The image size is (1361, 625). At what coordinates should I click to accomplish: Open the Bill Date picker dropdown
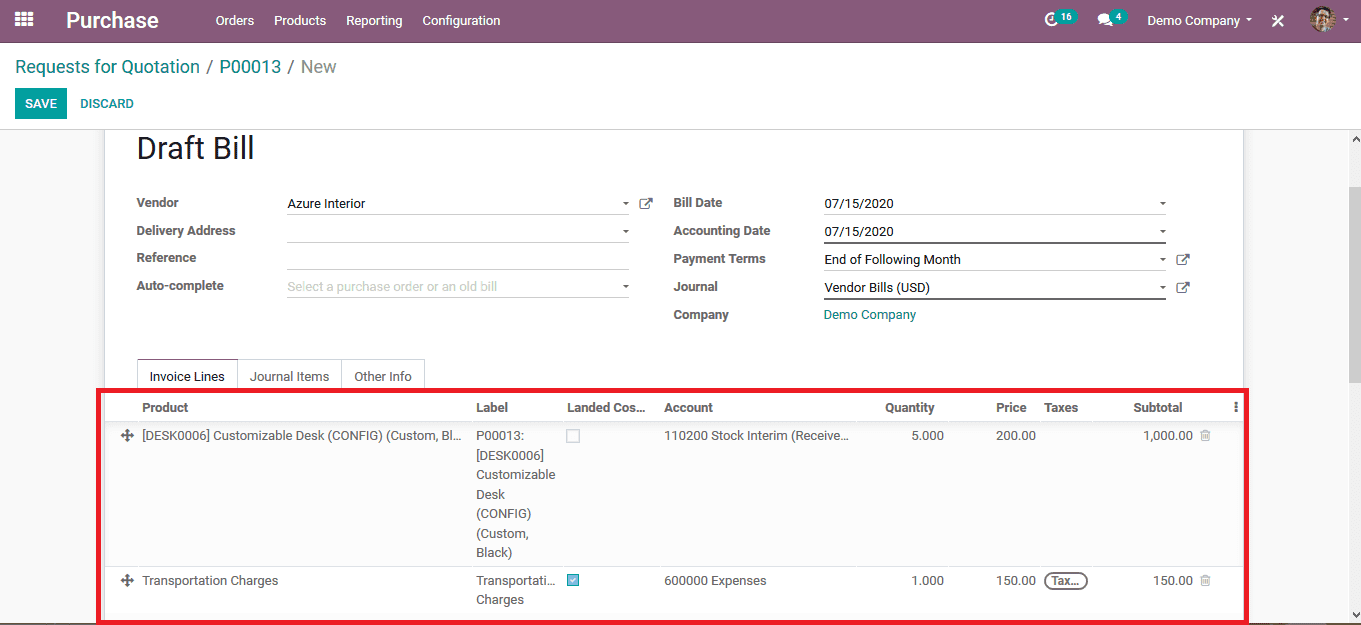point(1162,204)
